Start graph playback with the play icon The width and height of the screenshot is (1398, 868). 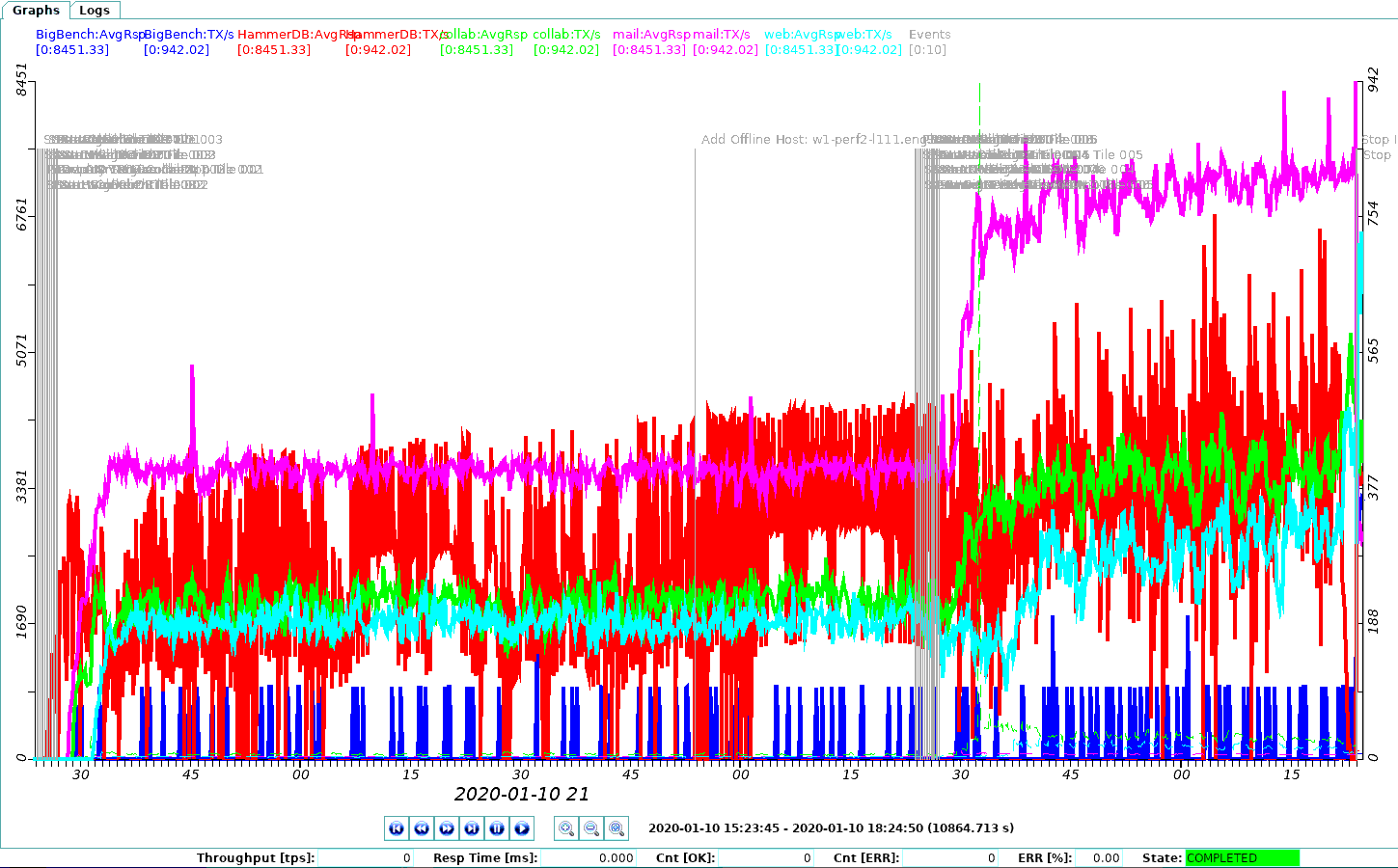(522, 827)
